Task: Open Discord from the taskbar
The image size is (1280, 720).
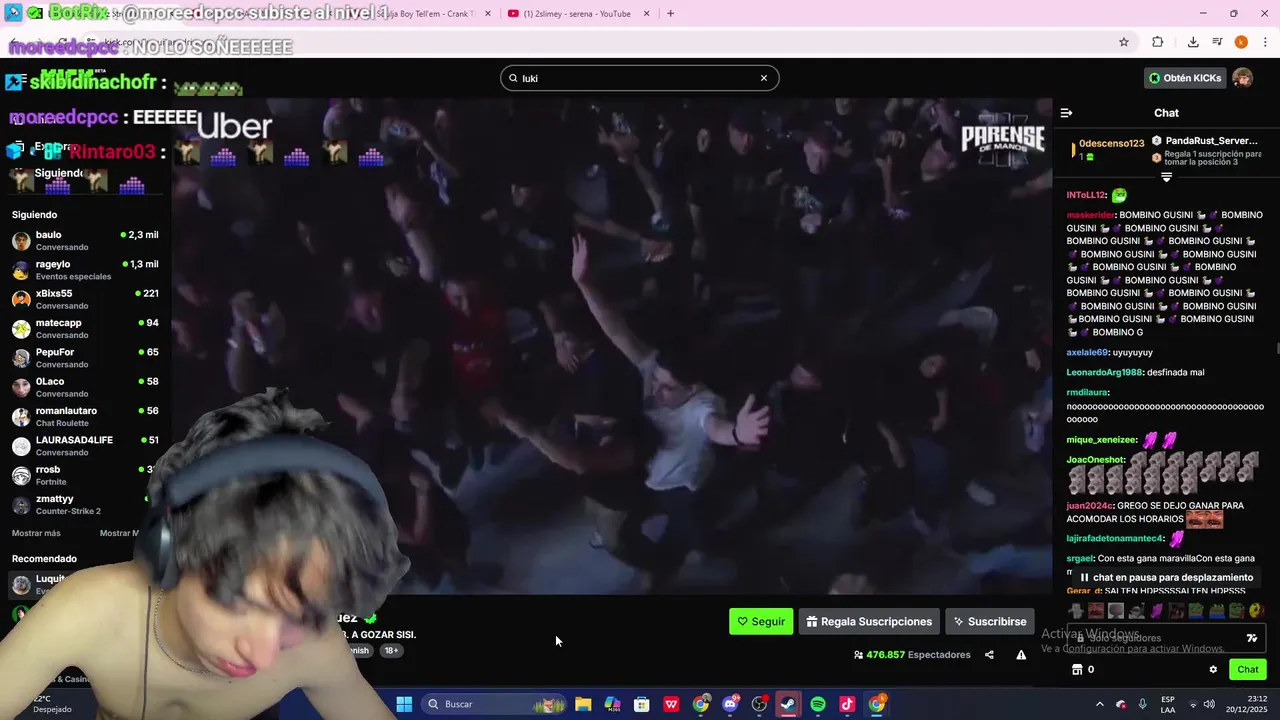Action: coord(730,704)
